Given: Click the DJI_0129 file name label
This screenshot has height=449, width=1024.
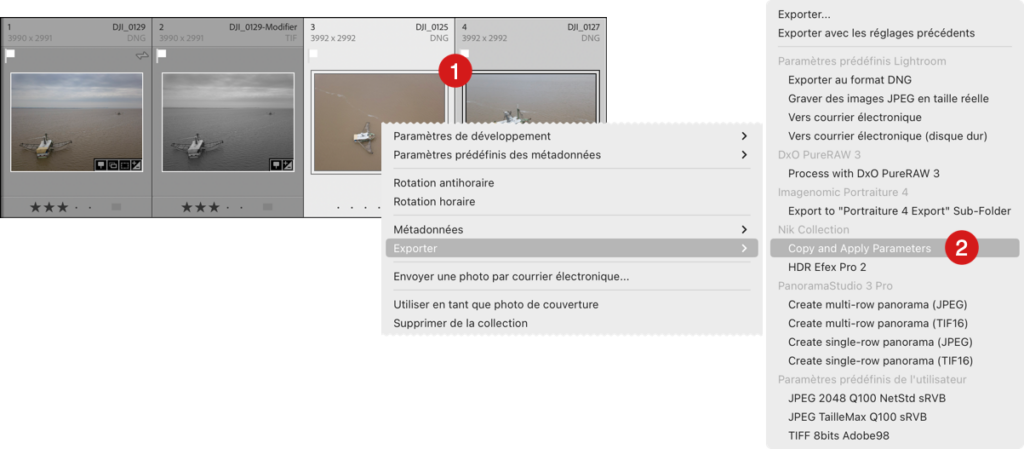Looking at the screenshot, I should (x=129, y=27).
